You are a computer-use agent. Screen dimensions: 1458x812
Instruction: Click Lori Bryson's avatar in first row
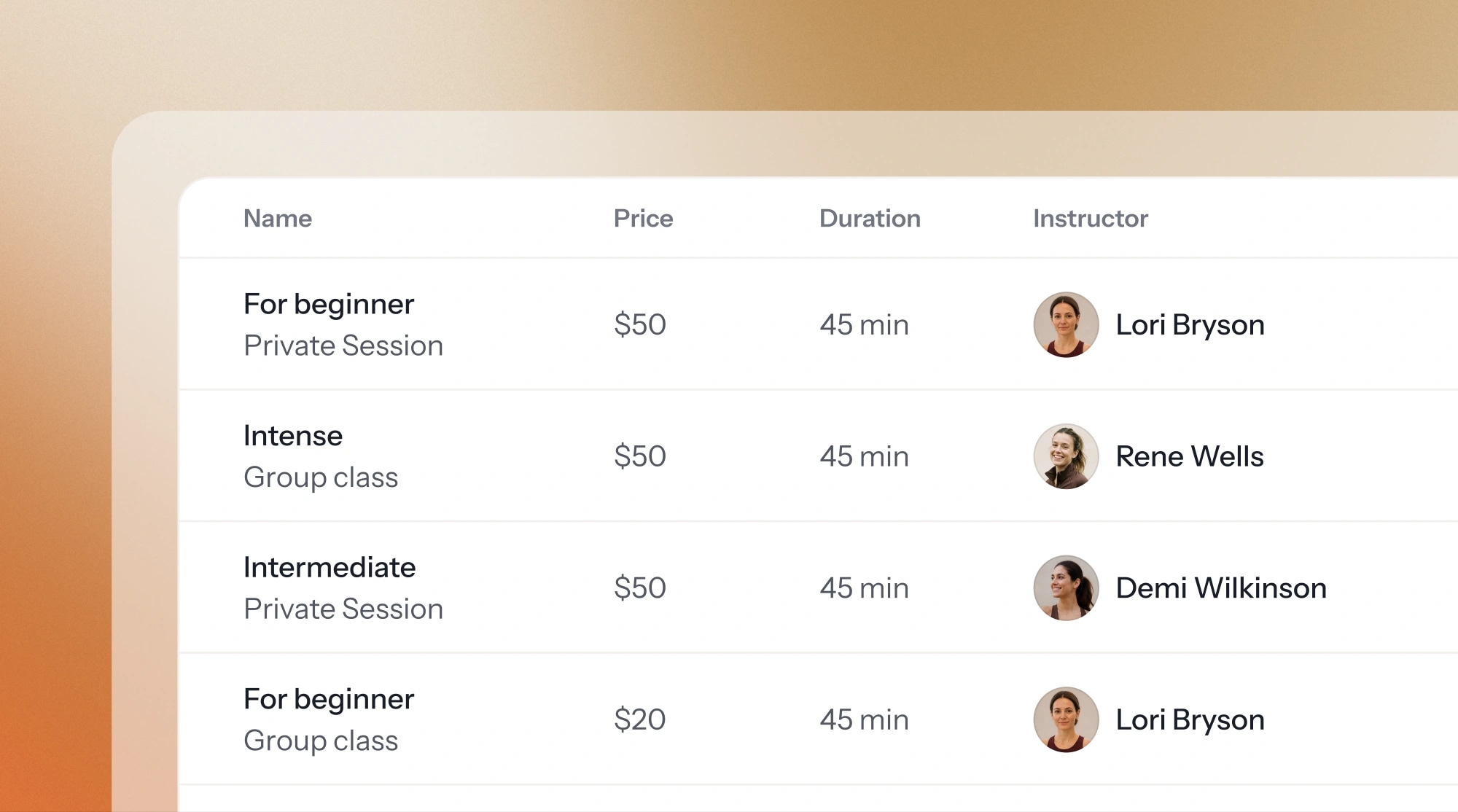pyautogui.click(x=1066, y=324)
